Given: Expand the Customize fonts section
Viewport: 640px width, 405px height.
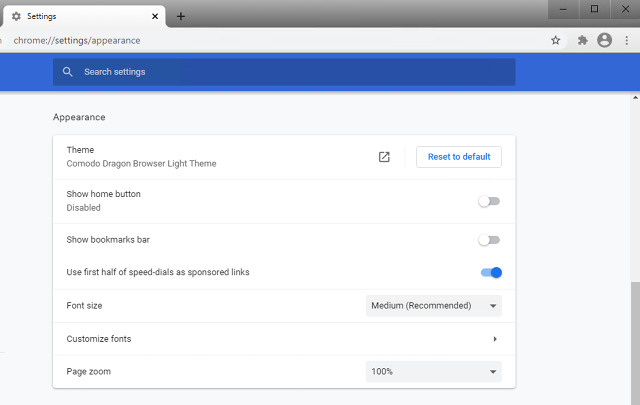Looking at the screenshot, I should (x=284, y=339).
